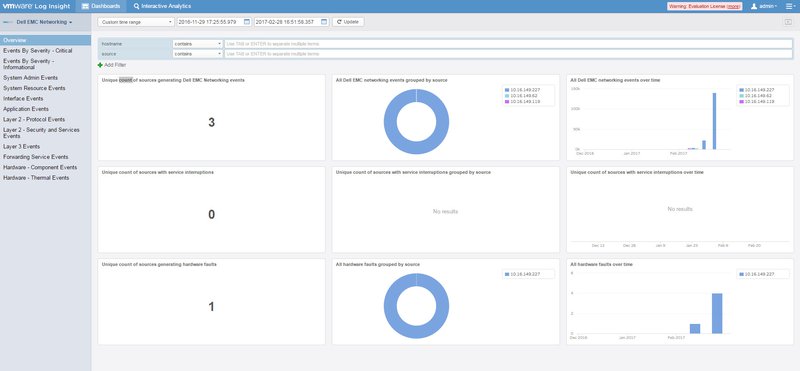The height and width of the screenshot is (371, 800).
Task: Click the VMware Log Insight logo
Action: click(x=37, y=6)
